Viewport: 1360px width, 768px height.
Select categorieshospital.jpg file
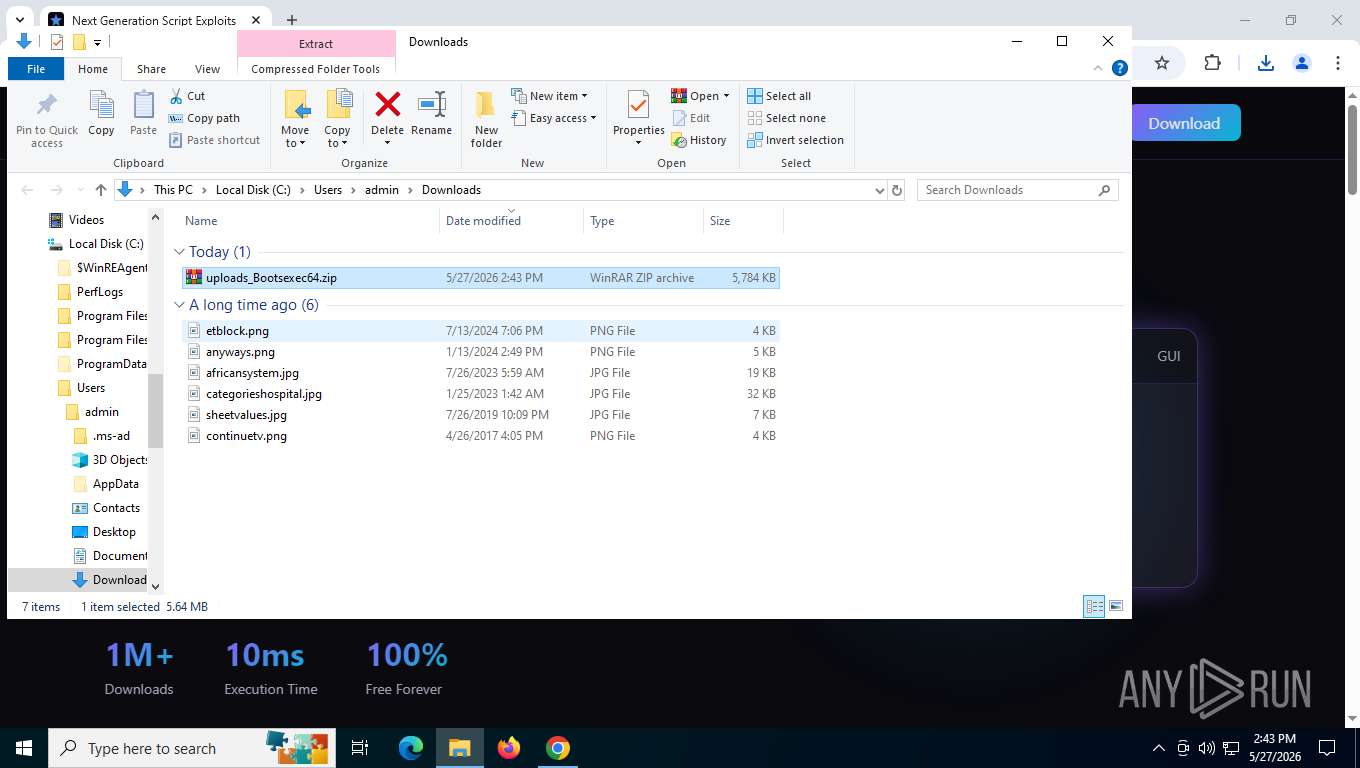[x=481, y=394]
